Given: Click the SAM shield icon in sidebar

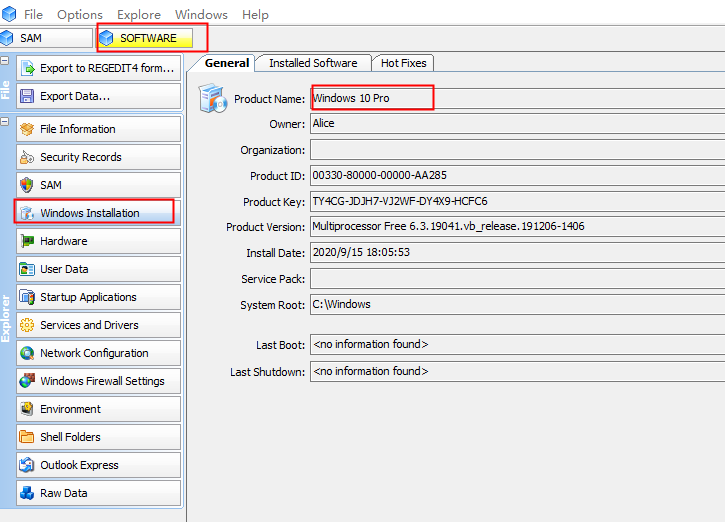Looking at the screenshot, I should coord(27,185).
